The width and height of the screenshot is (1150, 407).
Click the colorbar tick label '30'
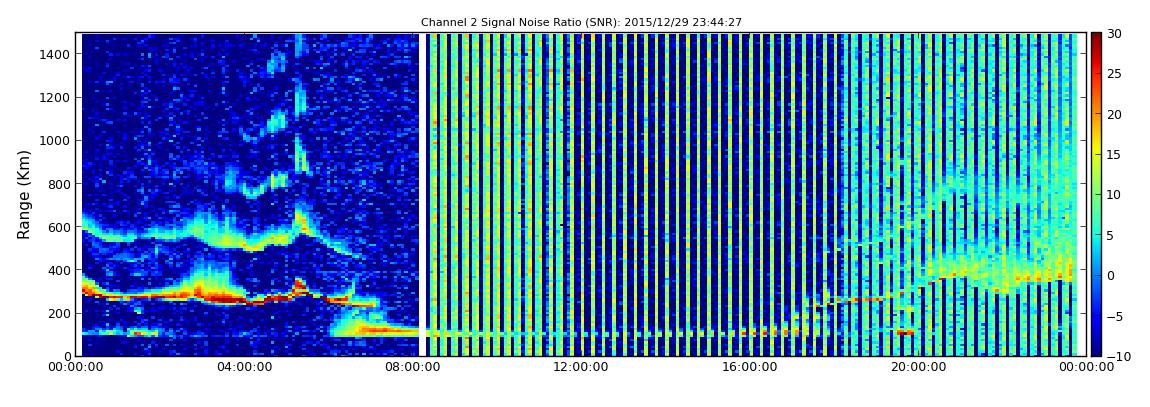click(1114, 34)
